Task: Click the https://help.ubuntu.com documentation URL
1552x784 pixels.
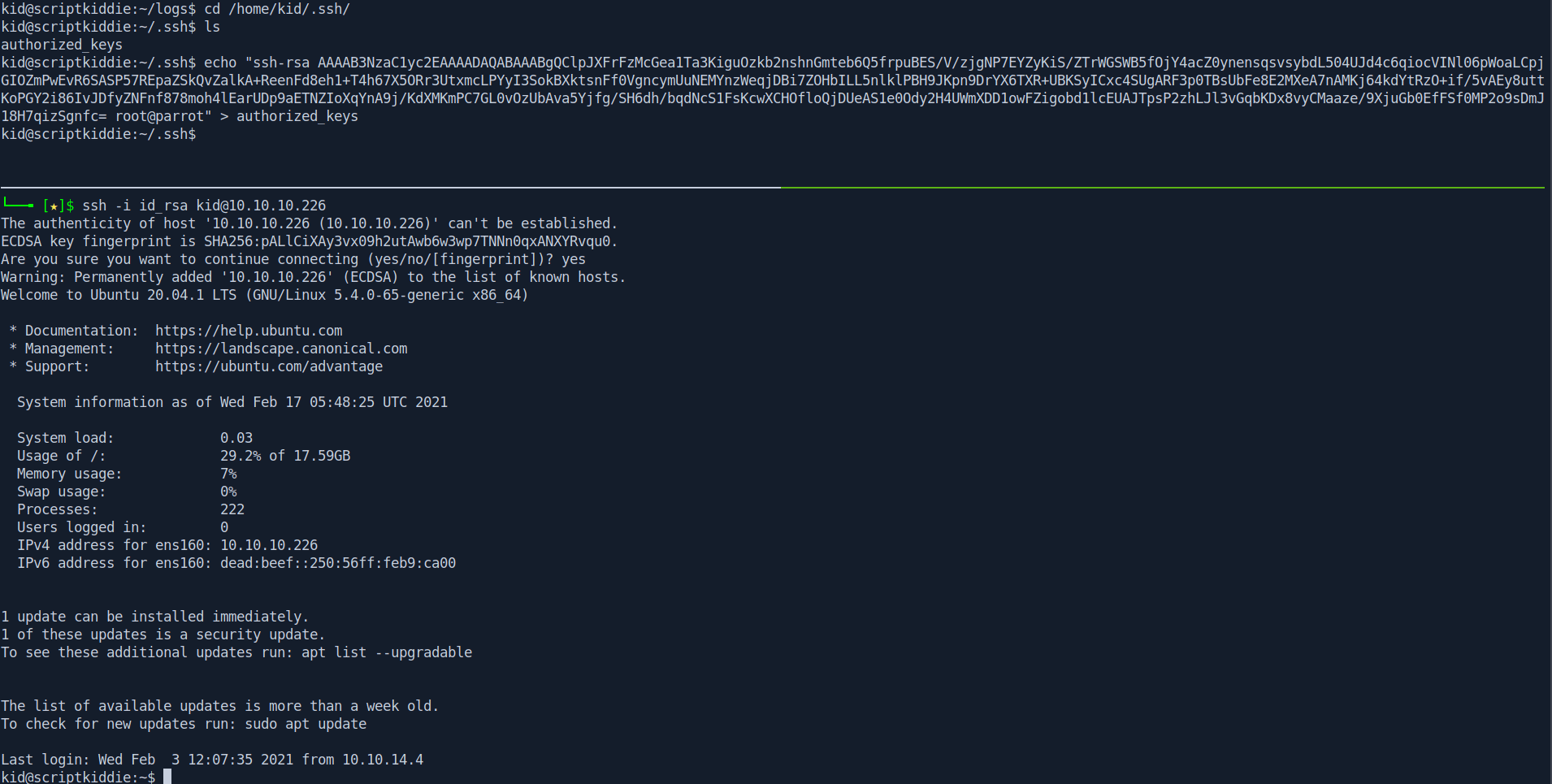Action: (x=249, y=331)
